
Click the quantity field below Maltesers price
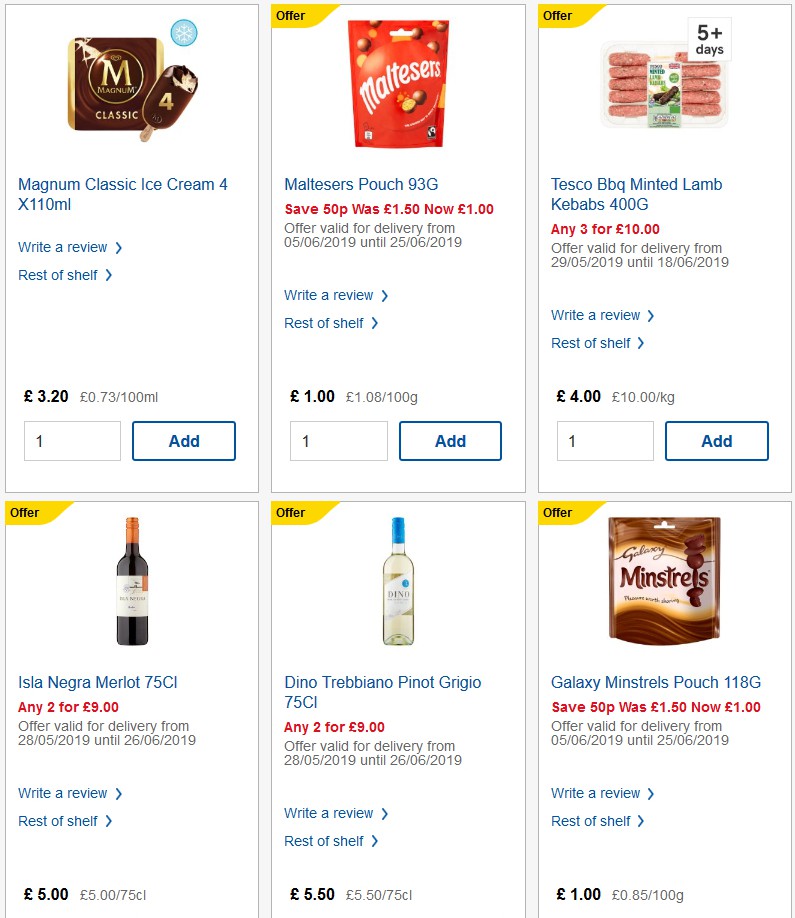click(339, 441)
